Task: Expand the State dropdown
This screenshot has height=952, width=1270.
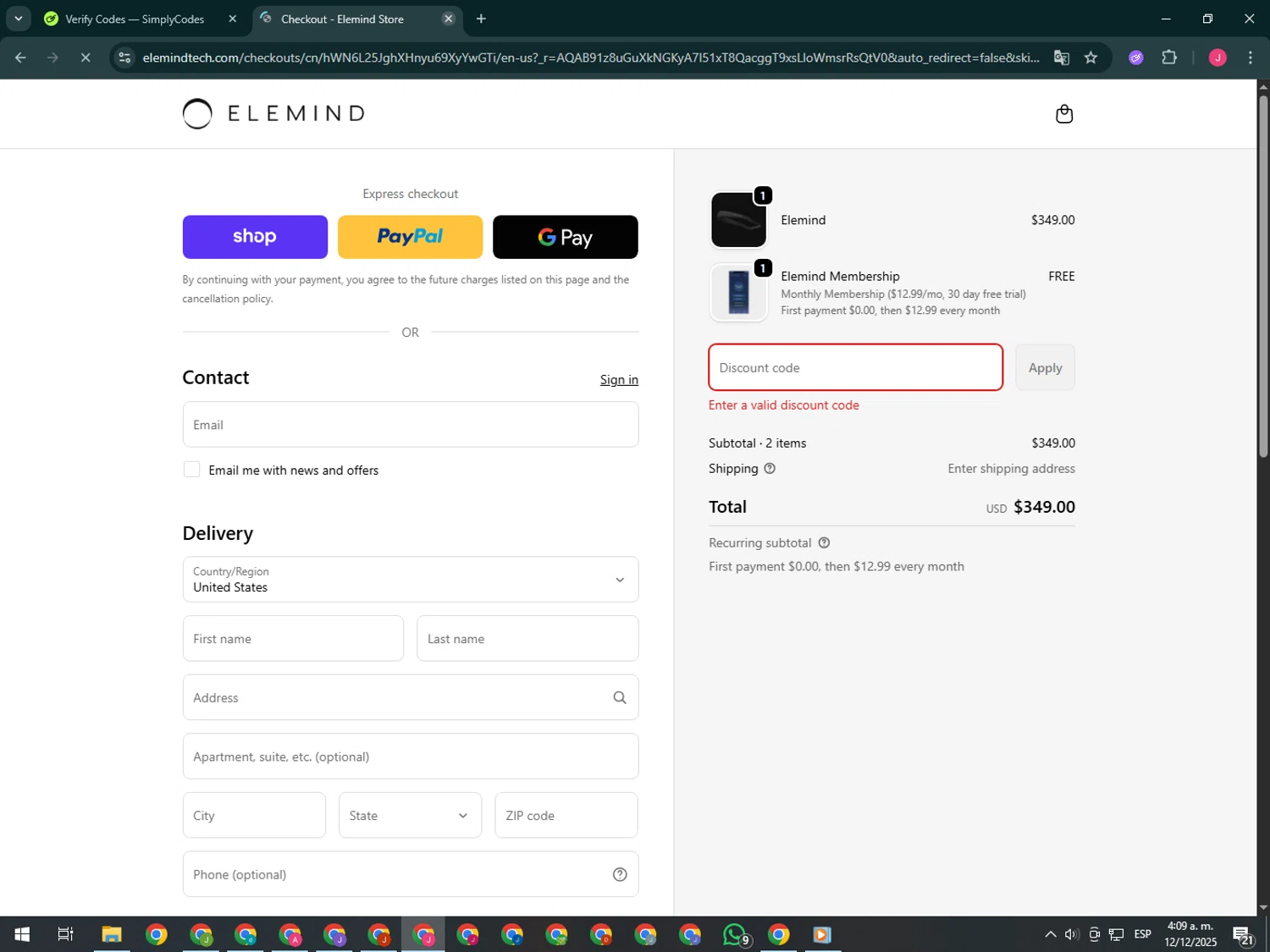Action: (410, 816)
